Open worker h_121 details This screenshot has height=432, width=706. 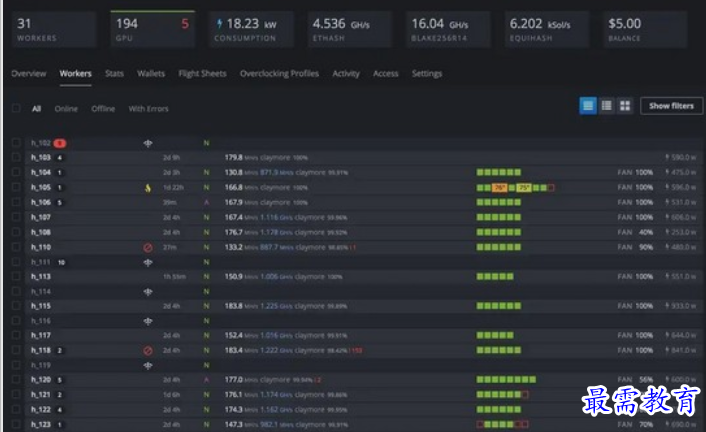(41, 395)
